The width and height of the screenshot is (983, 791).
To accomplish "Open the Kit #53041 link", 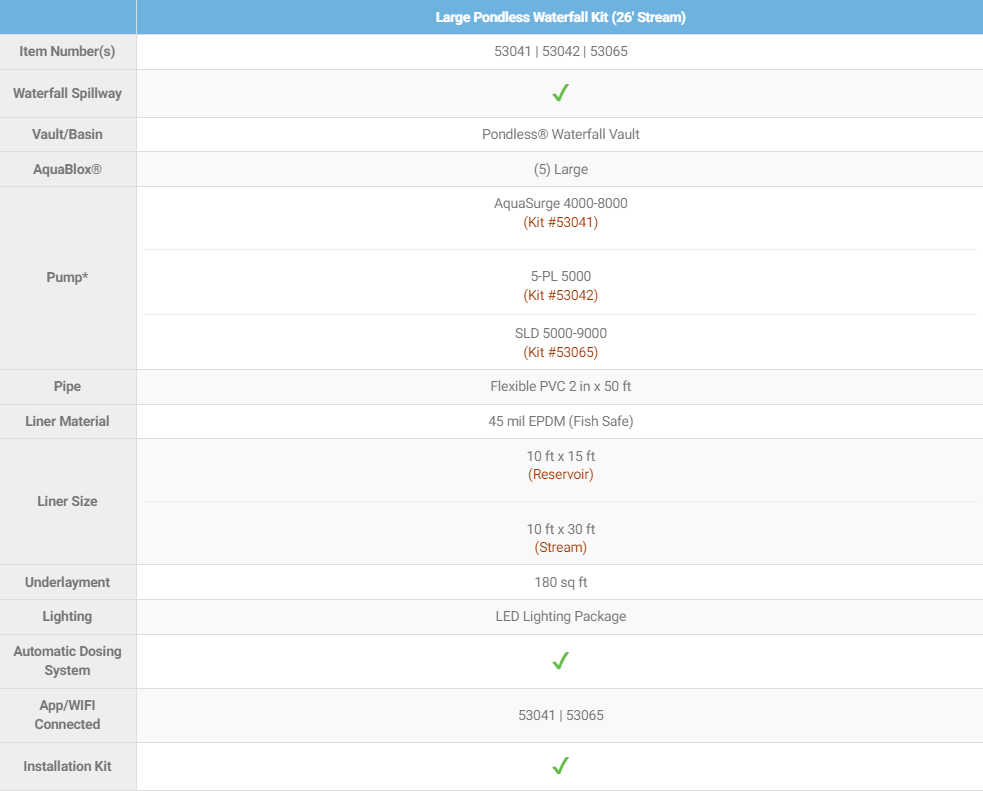I will coord(560,222).
